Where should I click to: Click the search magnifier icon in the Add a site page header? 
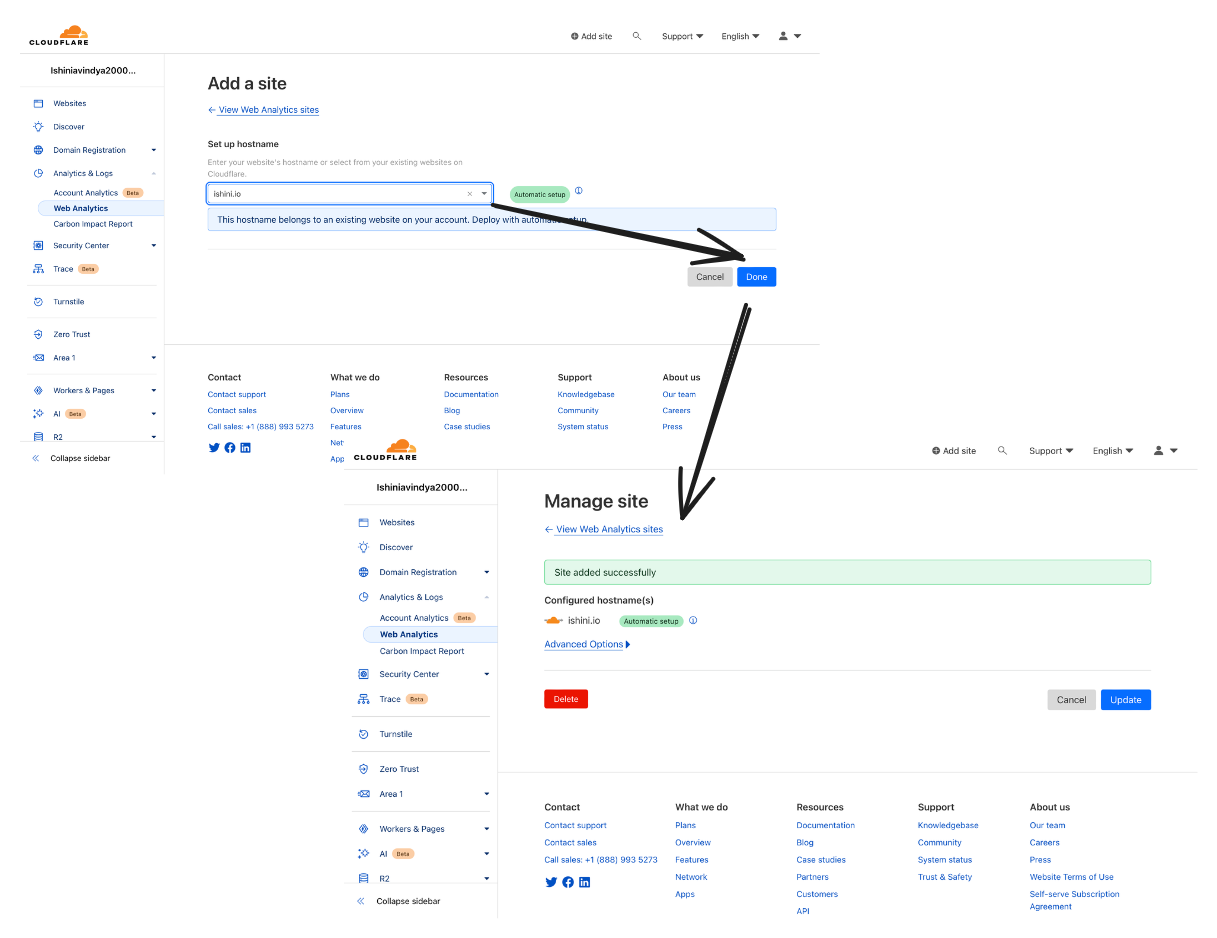637,36
